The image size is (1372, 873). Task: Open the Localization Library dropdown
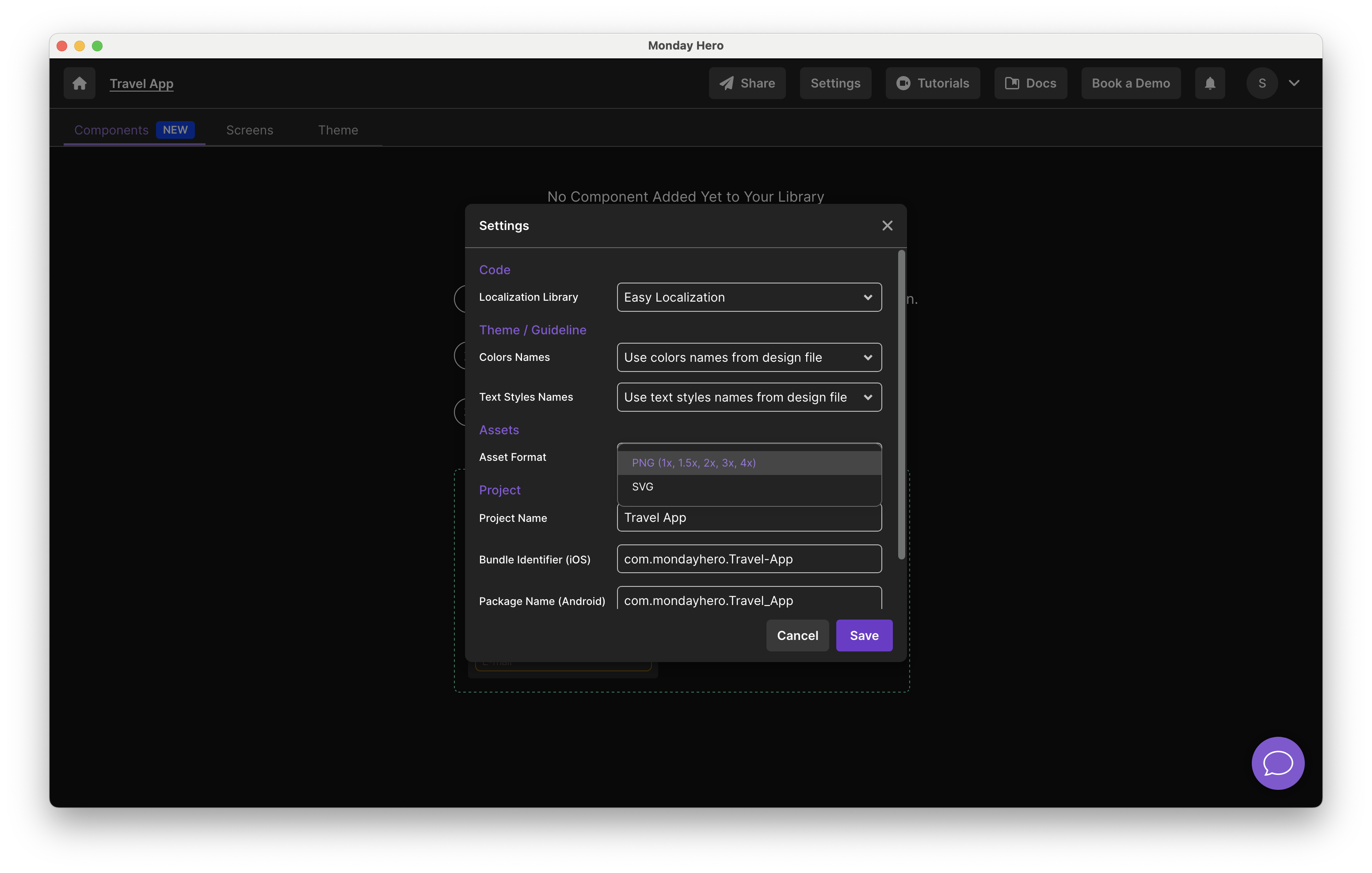[x=749, y=297]
